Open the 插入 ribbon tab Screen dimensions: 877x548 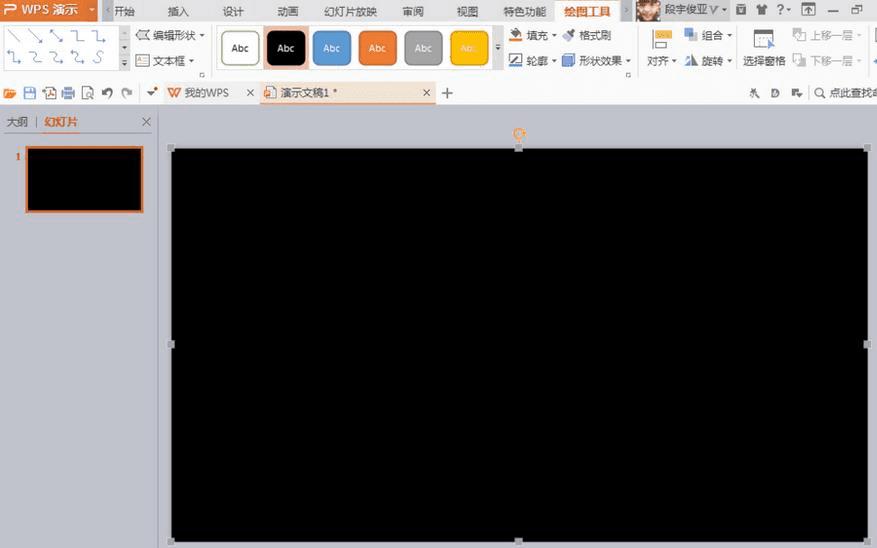178,11
